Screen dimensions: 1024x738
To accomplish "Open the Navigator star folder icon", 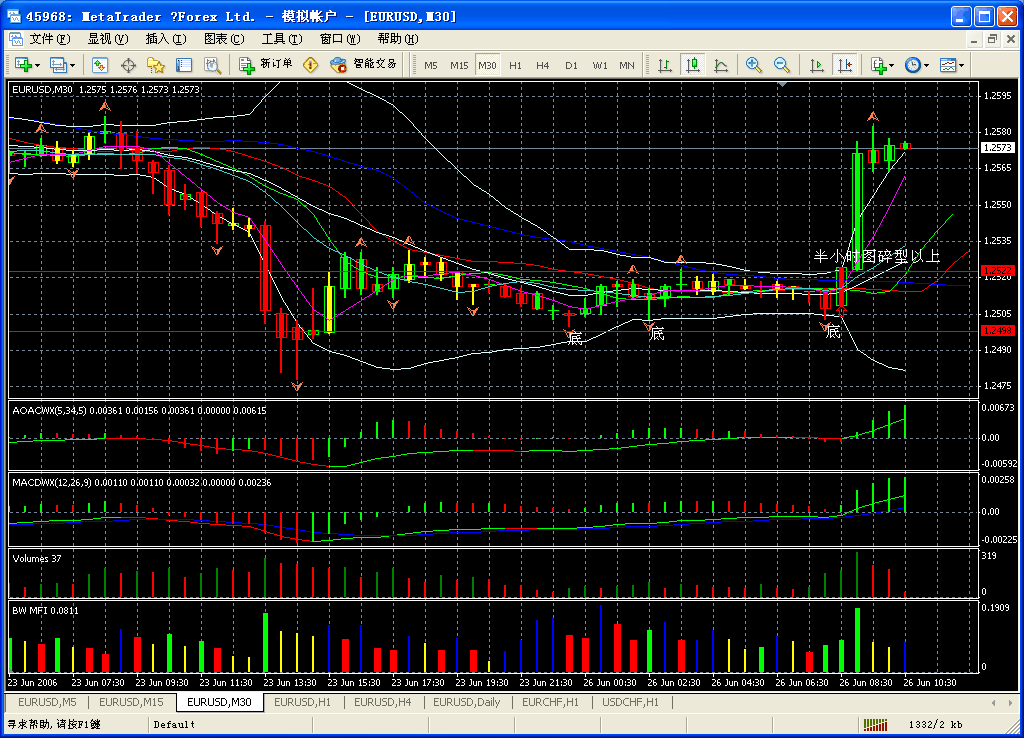I will pos(156,65).
